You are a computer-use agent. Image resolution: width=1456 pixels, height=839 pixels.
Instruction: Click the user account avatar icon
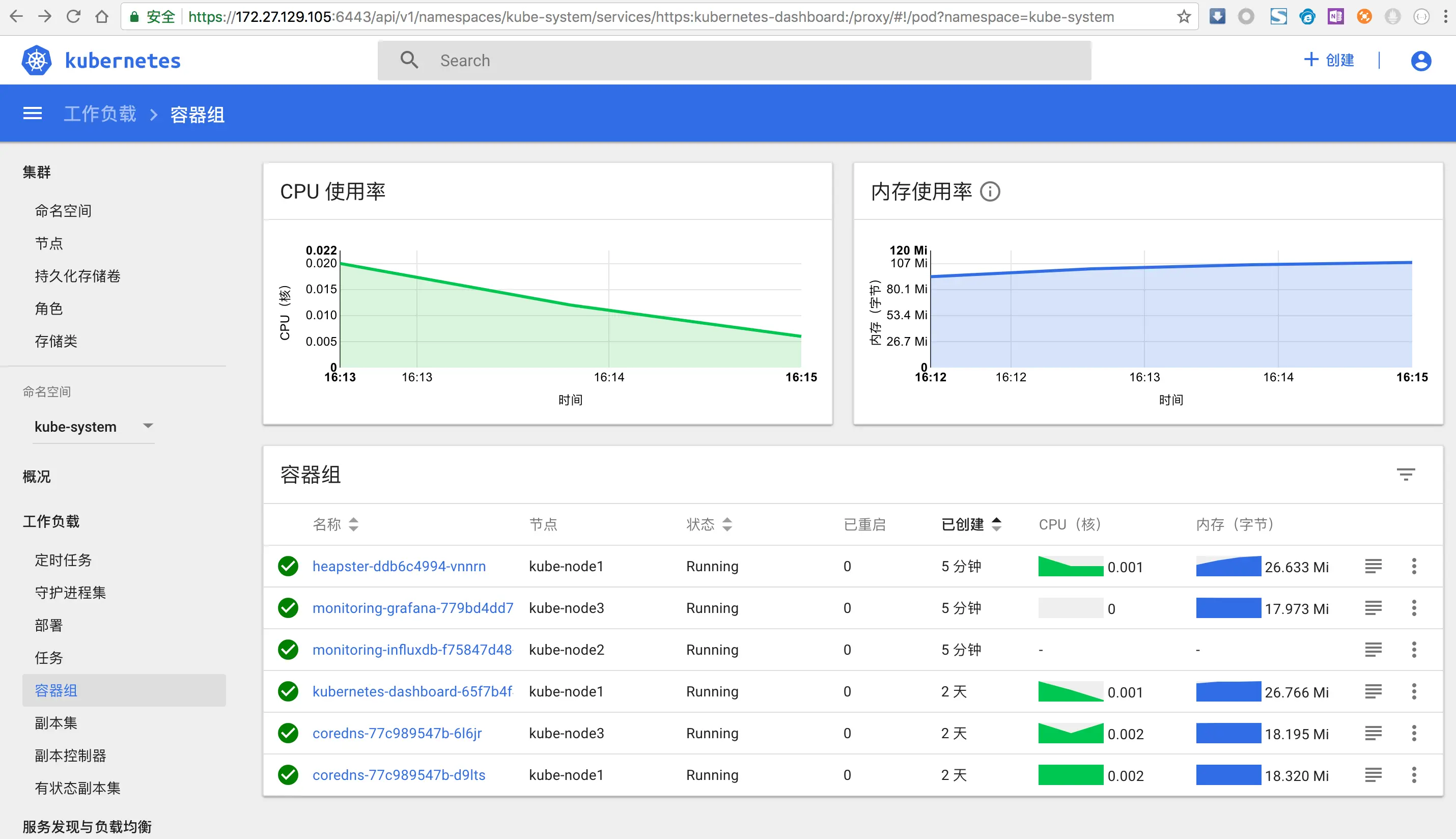click(x=1420, y=61)
